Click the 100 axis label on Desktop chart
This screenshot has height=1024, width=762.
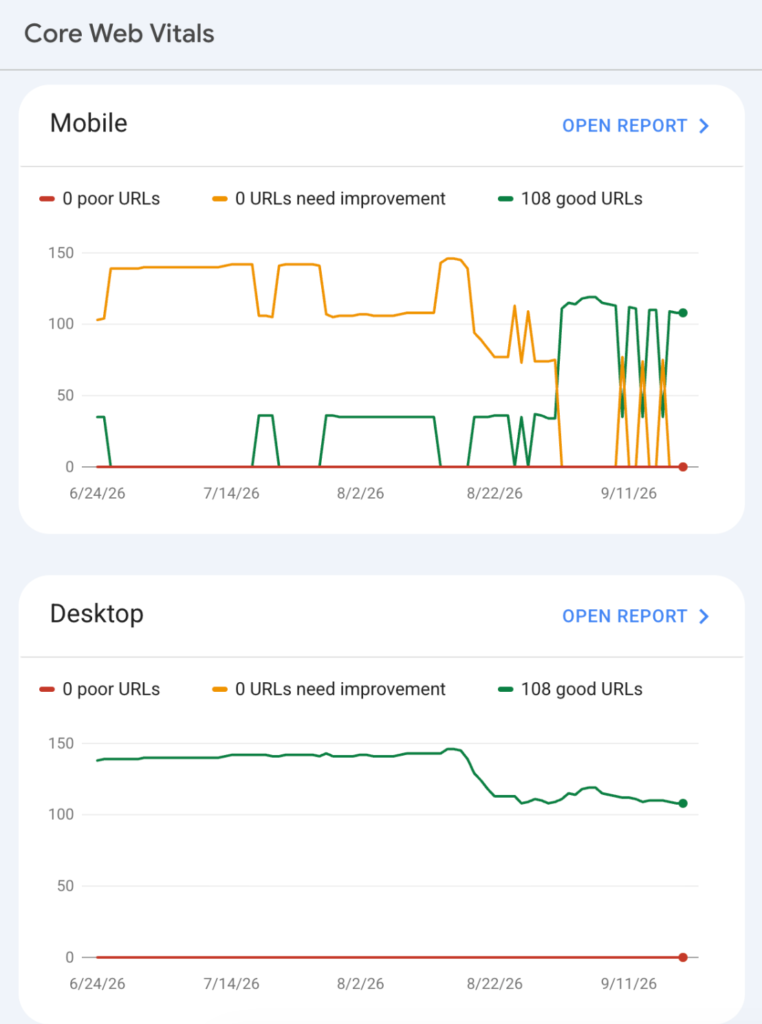pos(61,814)
